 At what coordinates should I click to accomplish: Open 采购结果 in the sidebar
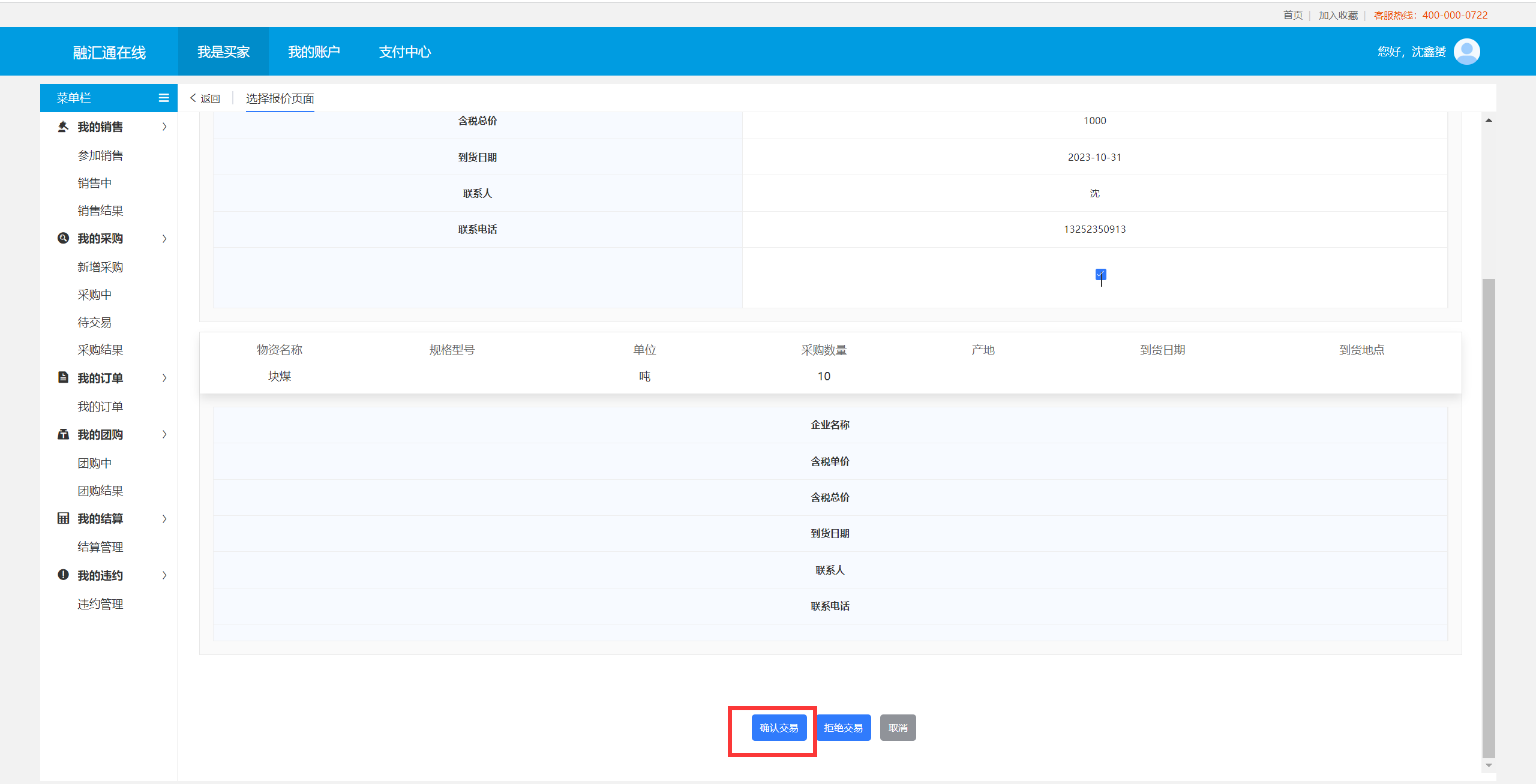coord(100,350)
